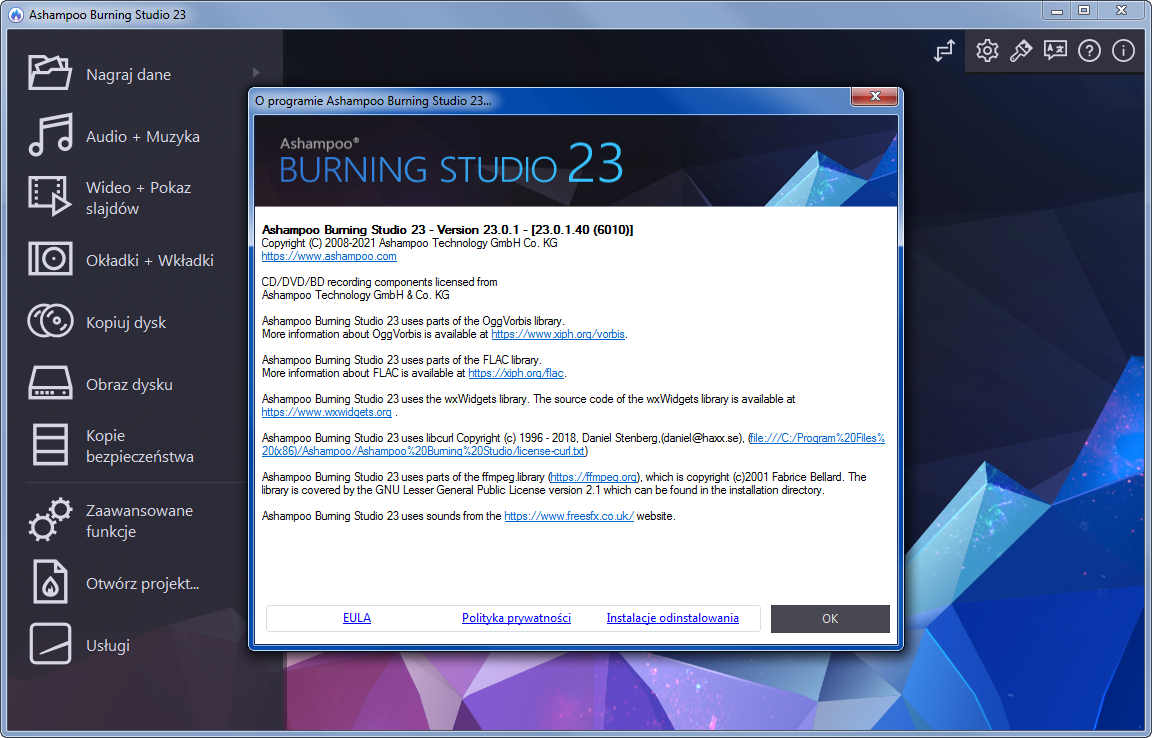Select the Kopiuj dysk label

click(x=126, y=323)
